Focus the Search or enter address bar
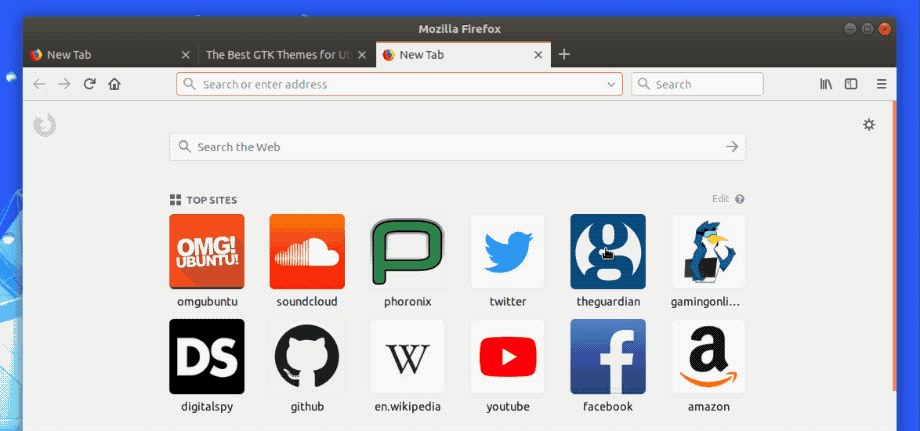The image size is (920, 431). click(x=399, y=84)
